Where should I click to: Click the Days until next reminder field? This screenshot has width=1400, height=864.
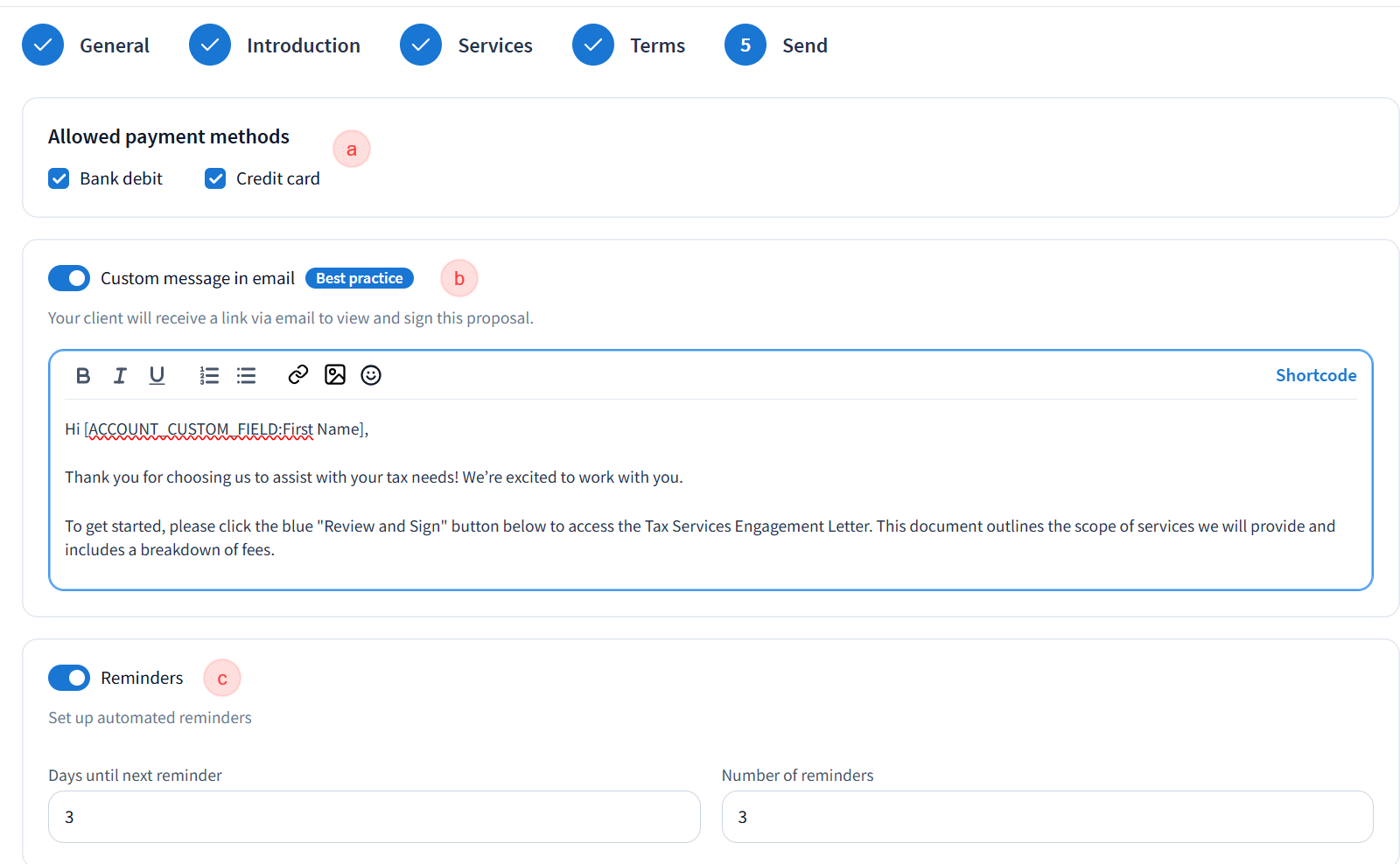[374, 817]
